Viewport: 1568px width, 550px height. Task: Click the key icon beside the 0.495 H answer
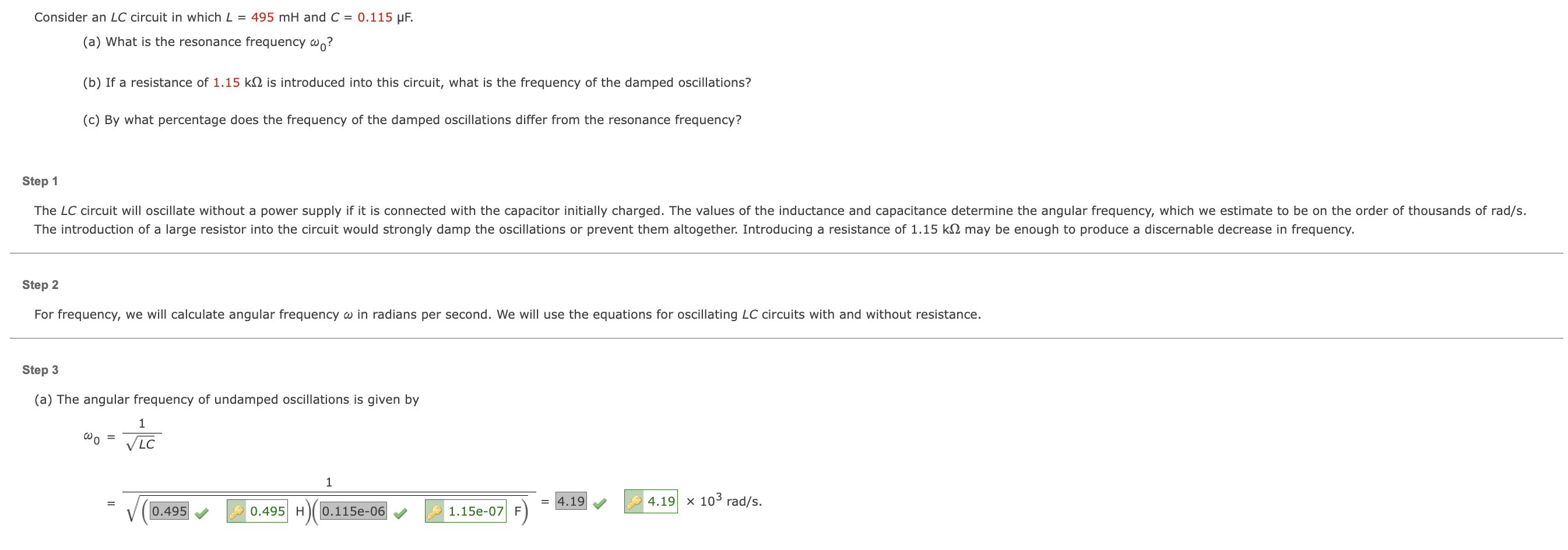tap(237, 512)
